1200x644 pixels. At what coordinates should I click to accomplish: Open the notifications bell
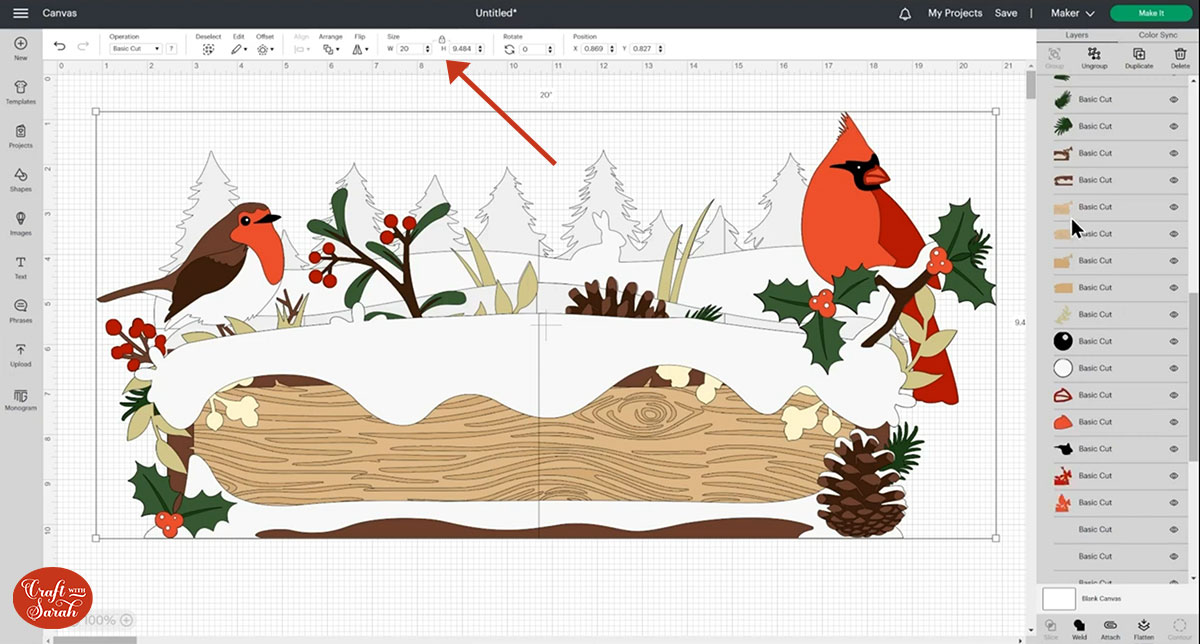[905, 13]
